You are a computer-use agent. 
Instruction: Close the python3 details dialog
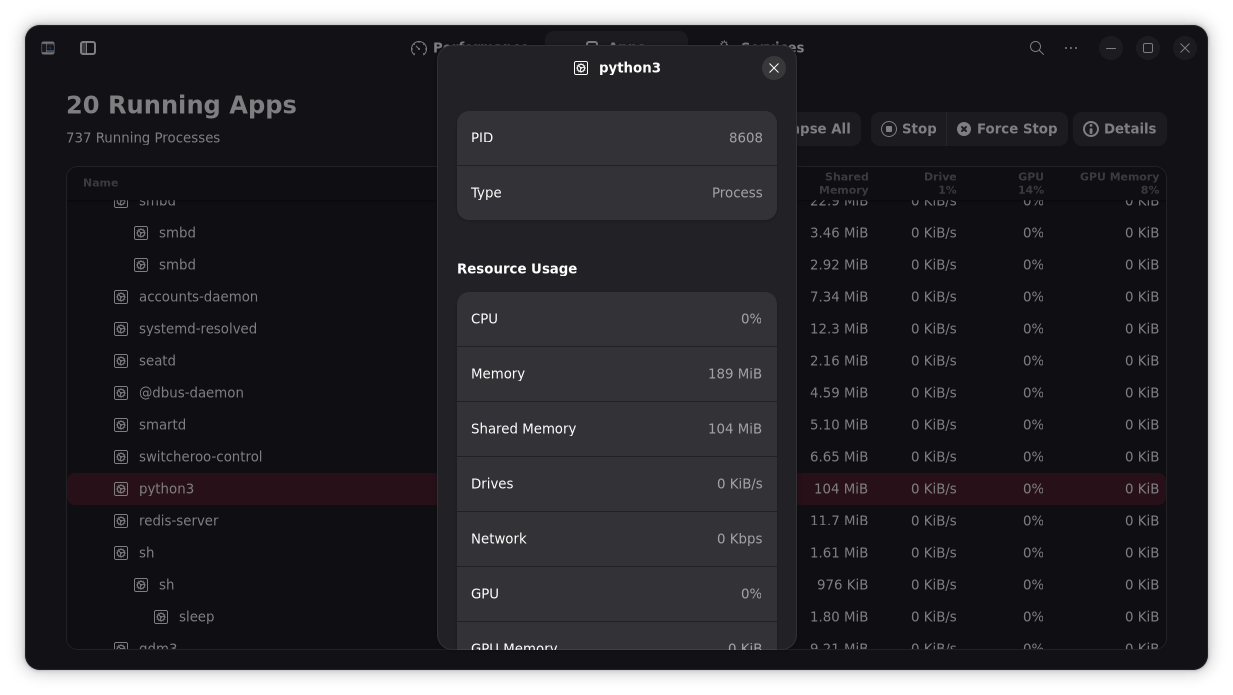click(x=773, y=68)
